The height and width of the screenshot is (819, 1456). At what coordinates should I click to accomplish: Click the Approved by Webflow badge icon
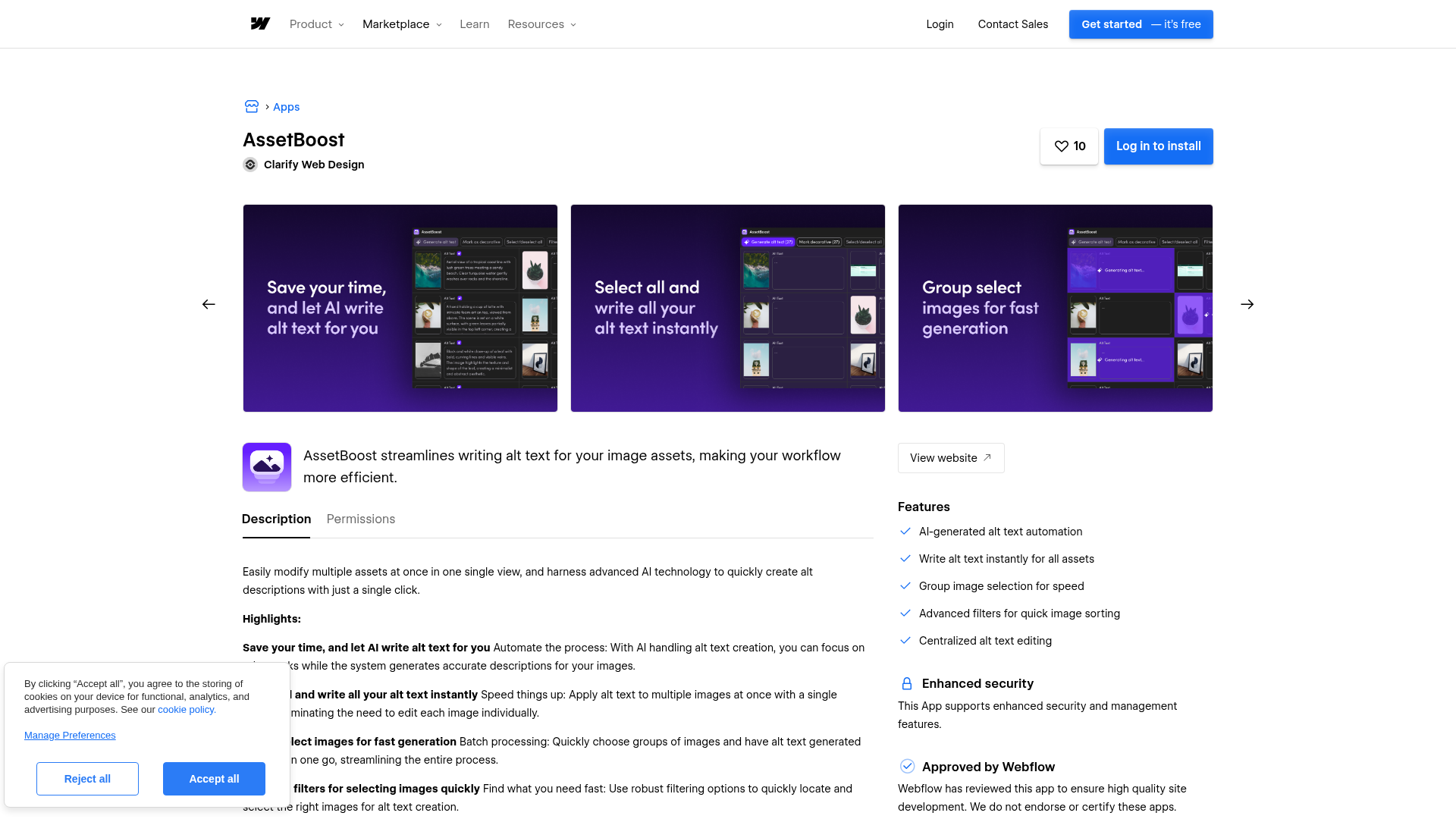point(907,767)
